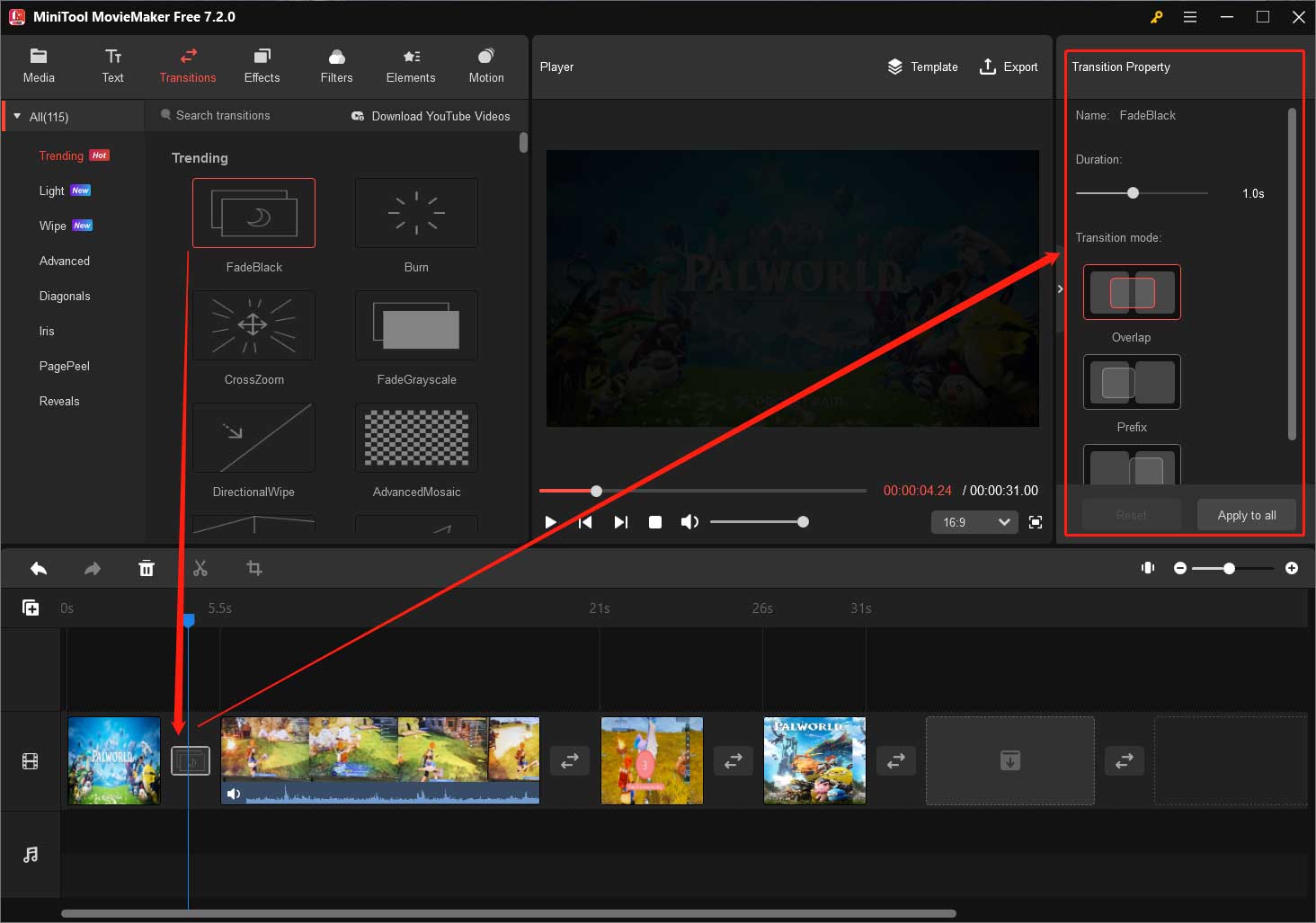Select Prefix transition mode
This screenshot has width=1316, height=923.
tap(1132, 382)
